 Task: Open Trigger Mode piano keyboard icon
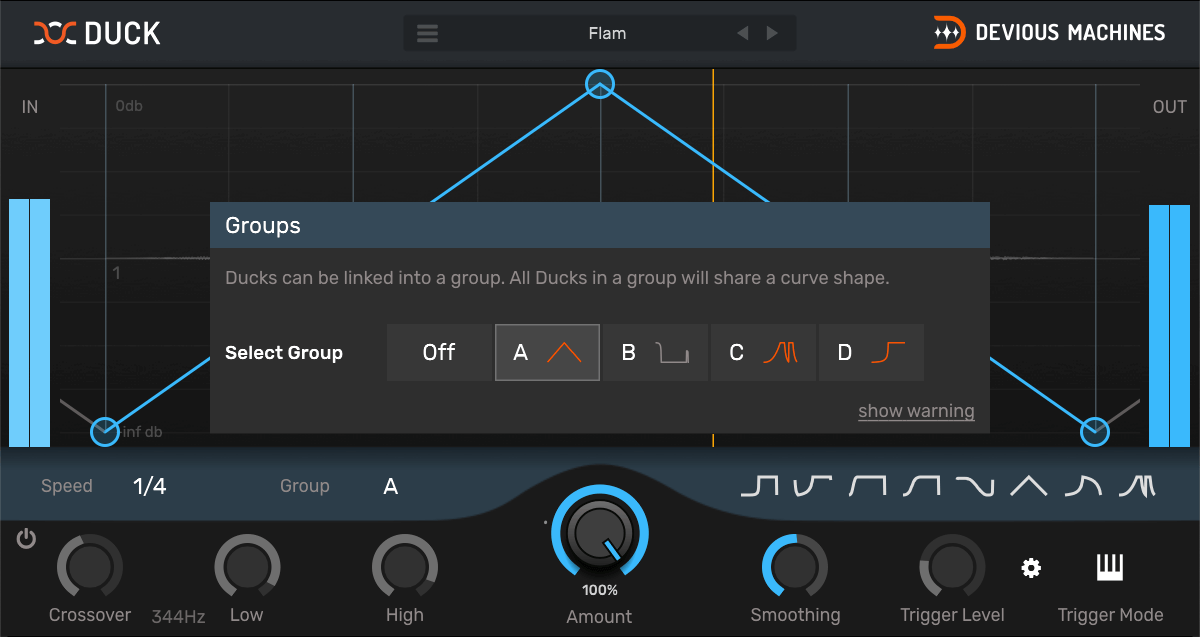coord(1110,568)
